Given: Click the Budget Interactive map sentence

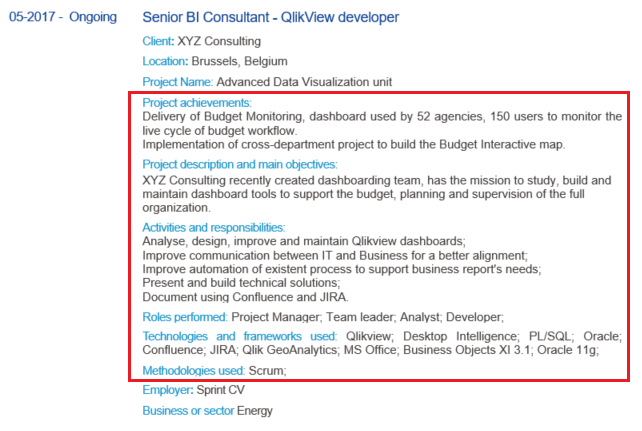Looking at the screenshot, I should pos(353,145).
